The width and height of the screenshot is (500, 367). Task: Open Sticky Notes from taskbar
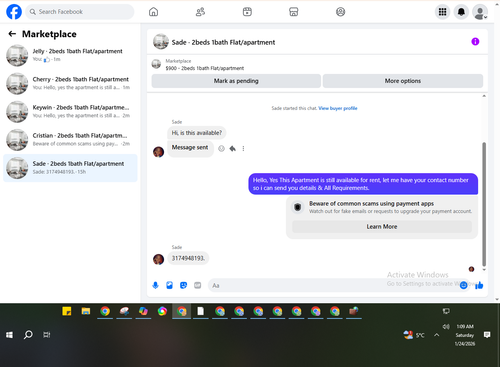click(67, 311)
